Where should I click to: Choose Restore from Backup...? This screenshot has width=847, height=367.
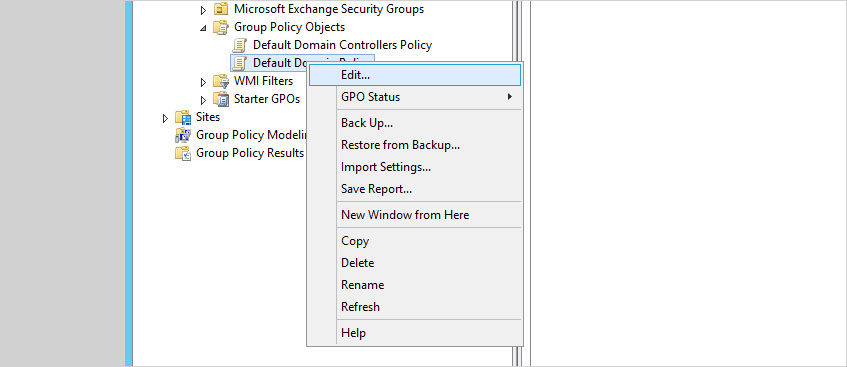(x=414, y=145)
